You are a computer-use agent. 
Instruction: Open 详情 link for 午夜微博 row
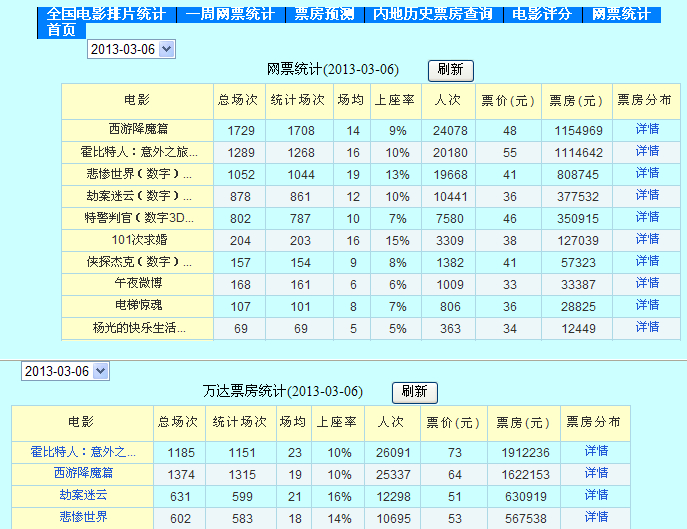[647, 283]
